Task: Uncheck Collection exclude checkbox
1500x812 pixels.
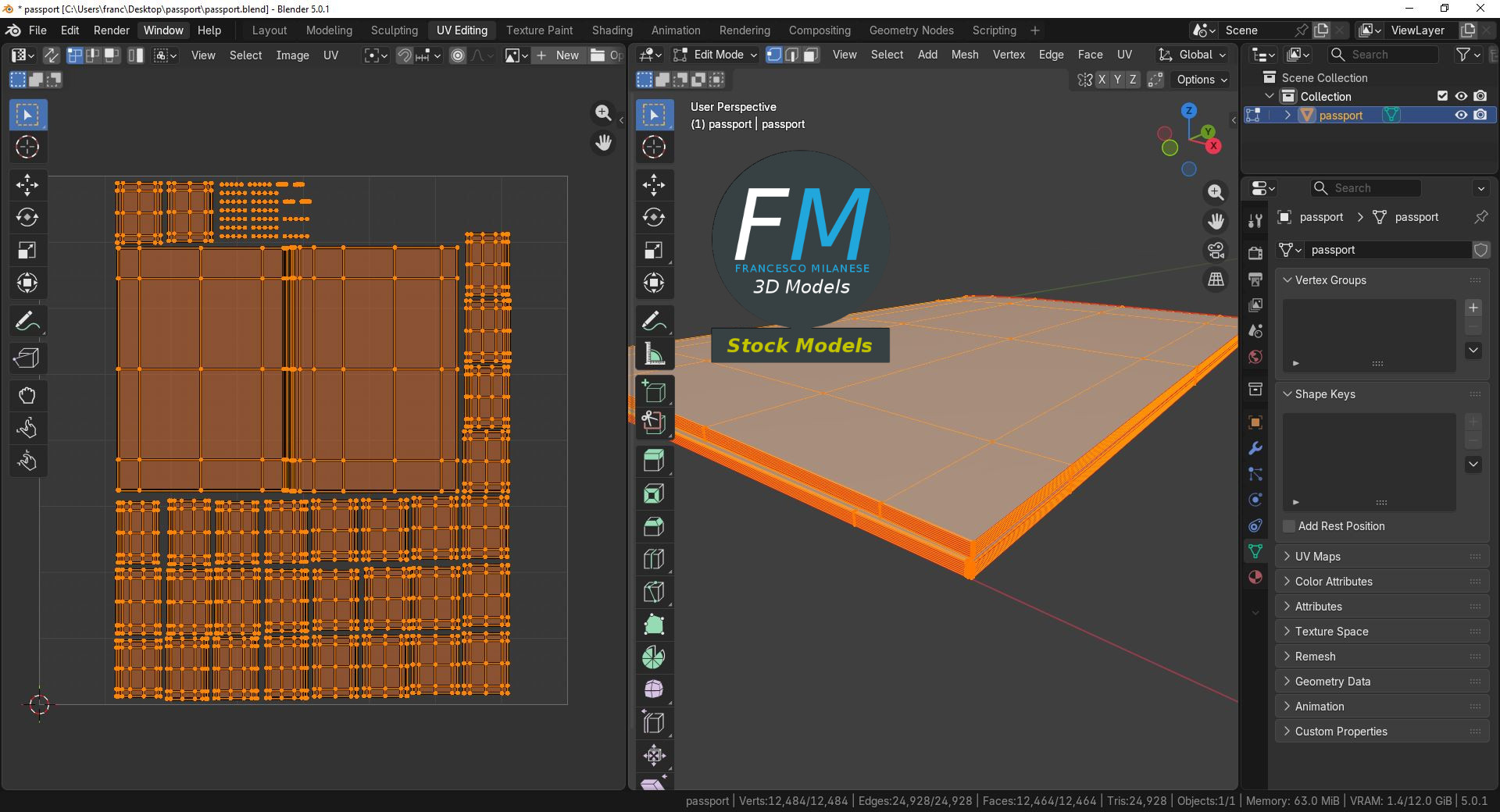Action: click(1442, 96)
